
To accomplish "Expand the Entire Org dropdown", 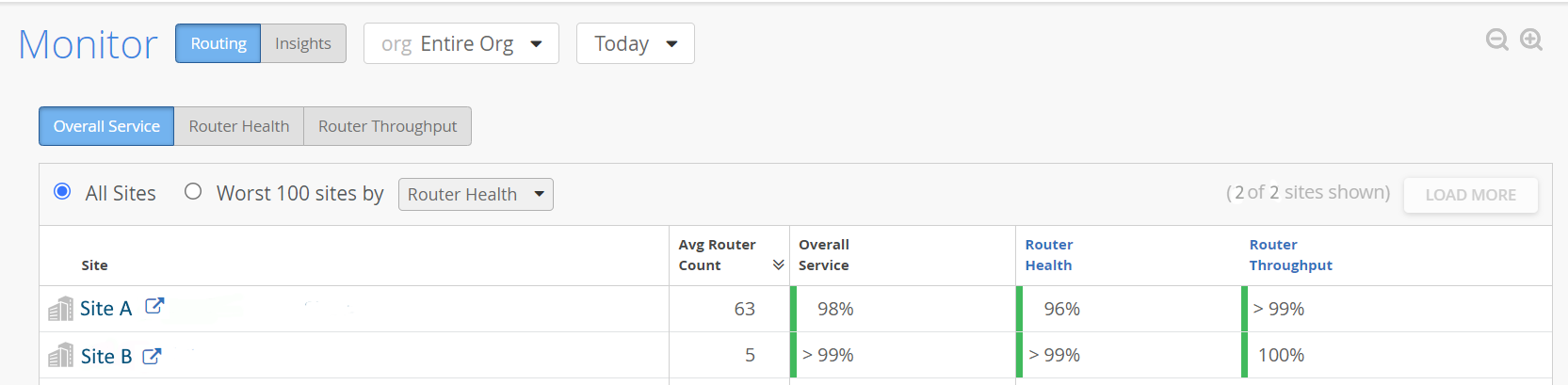I will click(461, 43).
